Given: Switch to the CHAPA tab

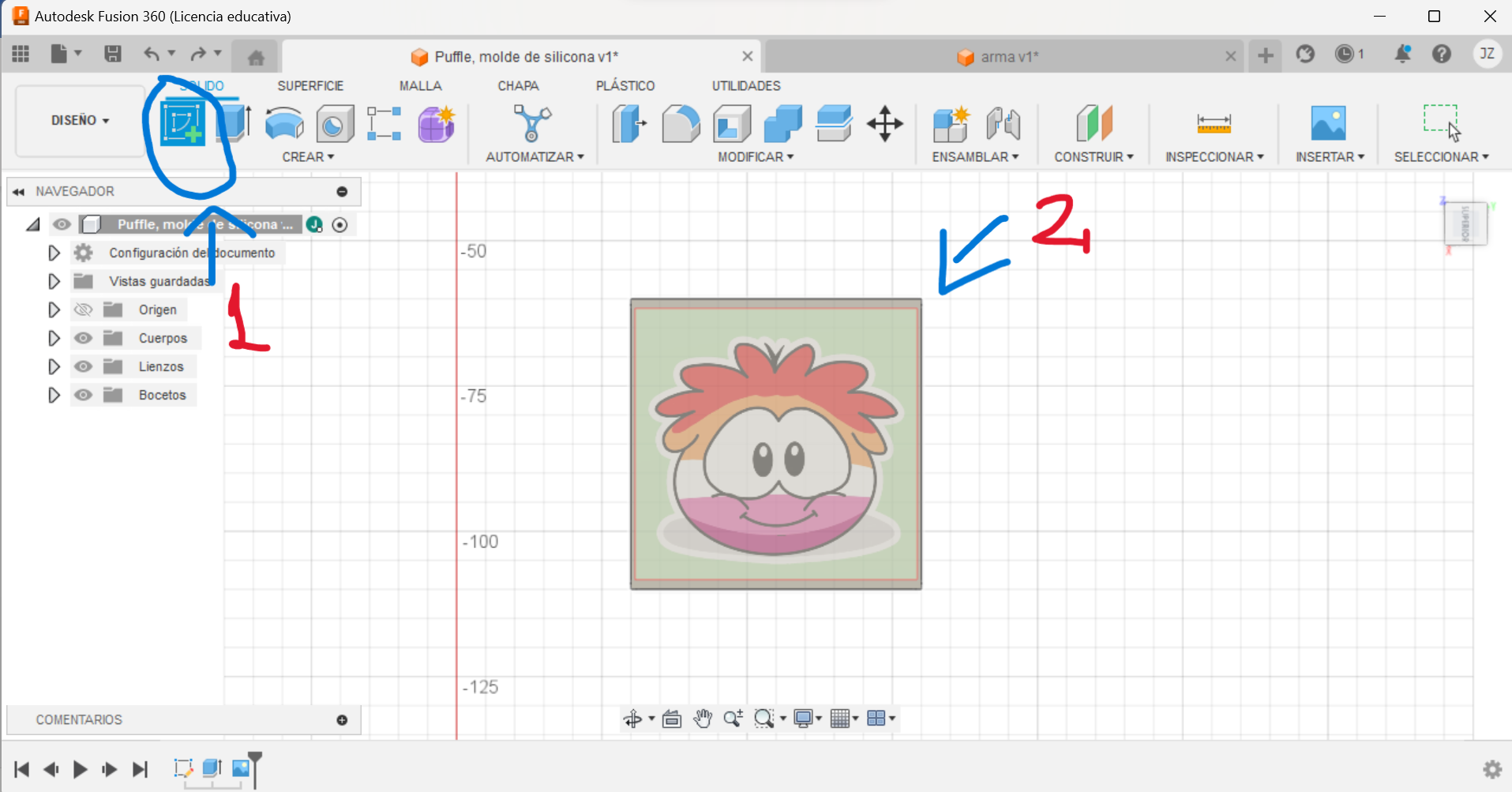Looking at the screenshot, I should [518, 85].
